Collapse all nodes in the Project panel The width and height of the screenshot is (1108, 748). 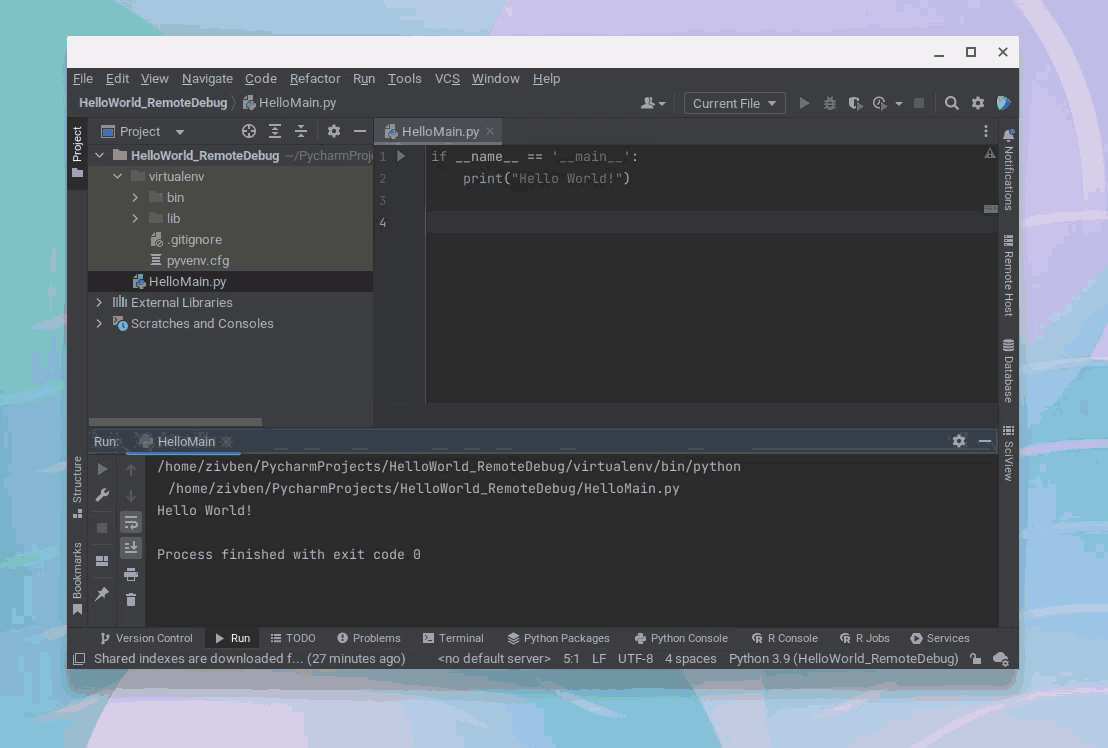tap(301, 131)
